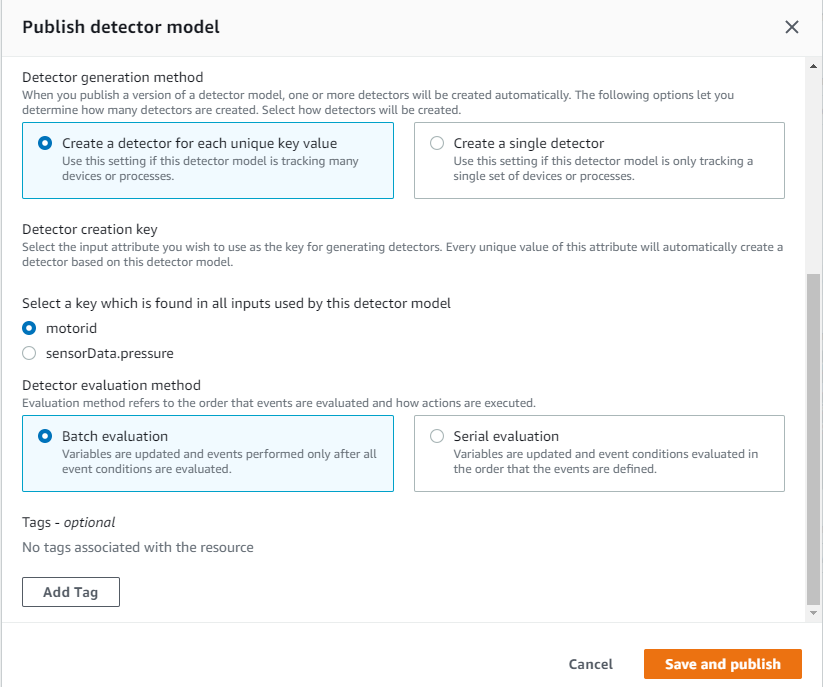Click the Add Tag button
This screenshot has height=687, width=823.
coord(71,592)
